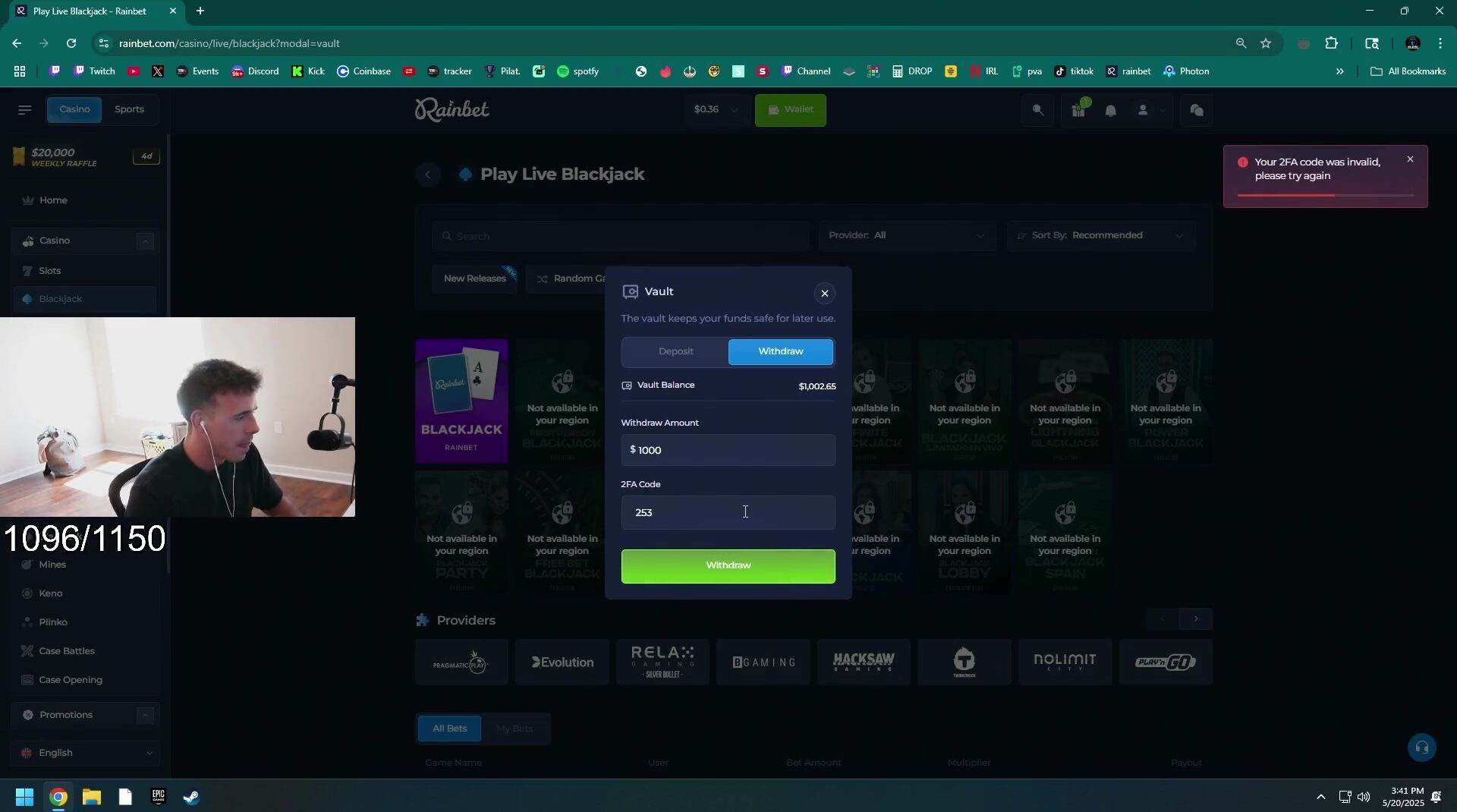Open the notifications bell icon
This screenshot has width=1457, height=812.
(1111, 111)
